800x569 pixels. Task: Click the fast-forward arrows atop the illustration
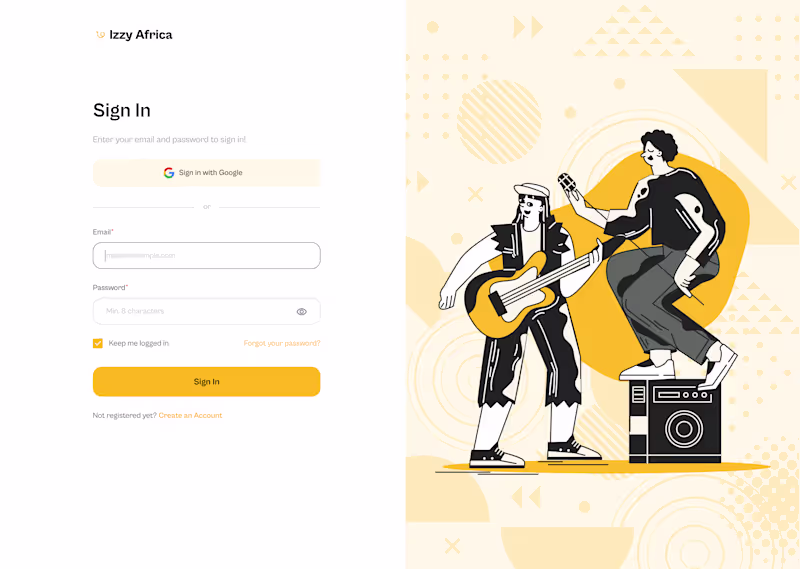[528, 27]
